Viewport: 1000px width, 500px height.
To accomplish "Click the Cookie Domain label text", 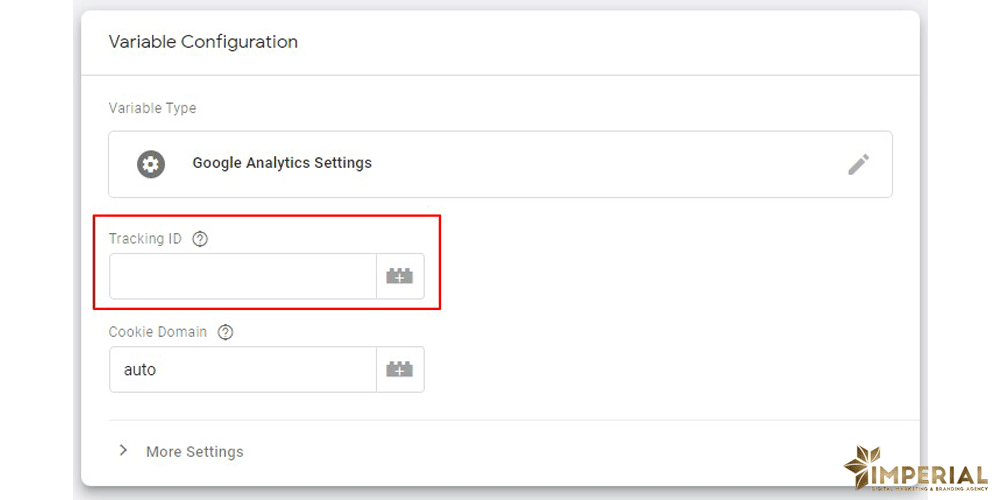I will click(158, 332).
